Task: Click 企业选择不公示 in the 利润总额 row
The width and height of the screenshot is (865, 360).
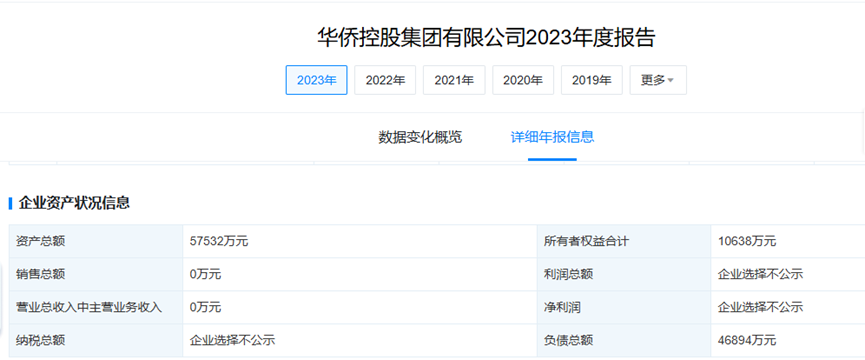Action: tap(760, 274)
